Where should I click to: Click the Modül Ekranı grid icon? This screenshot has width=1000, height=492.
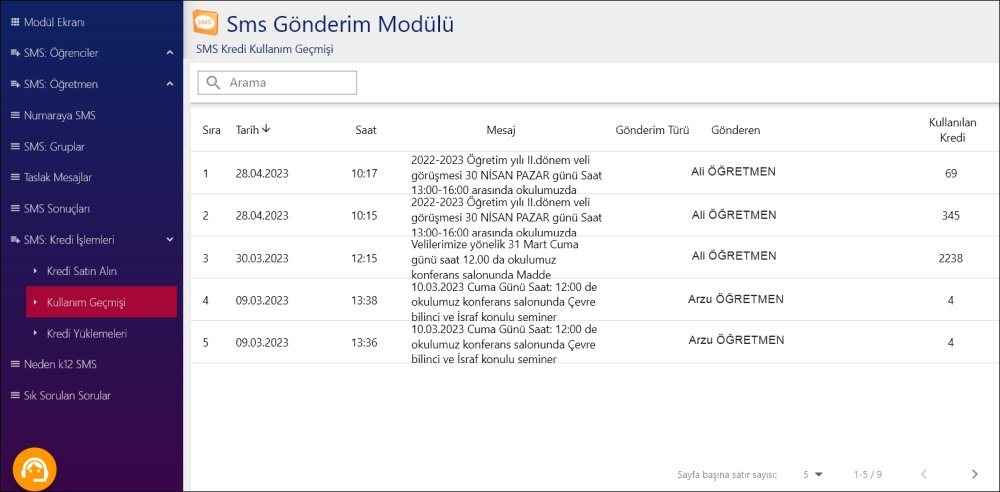tap(15, 21)
